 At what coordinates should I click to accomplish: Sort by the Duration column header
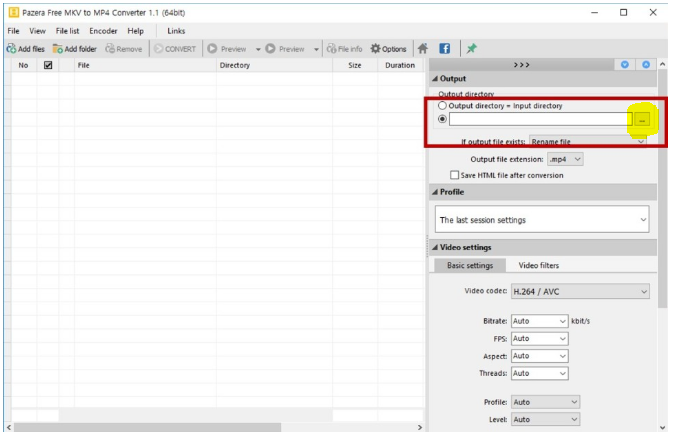pos(400,65)
